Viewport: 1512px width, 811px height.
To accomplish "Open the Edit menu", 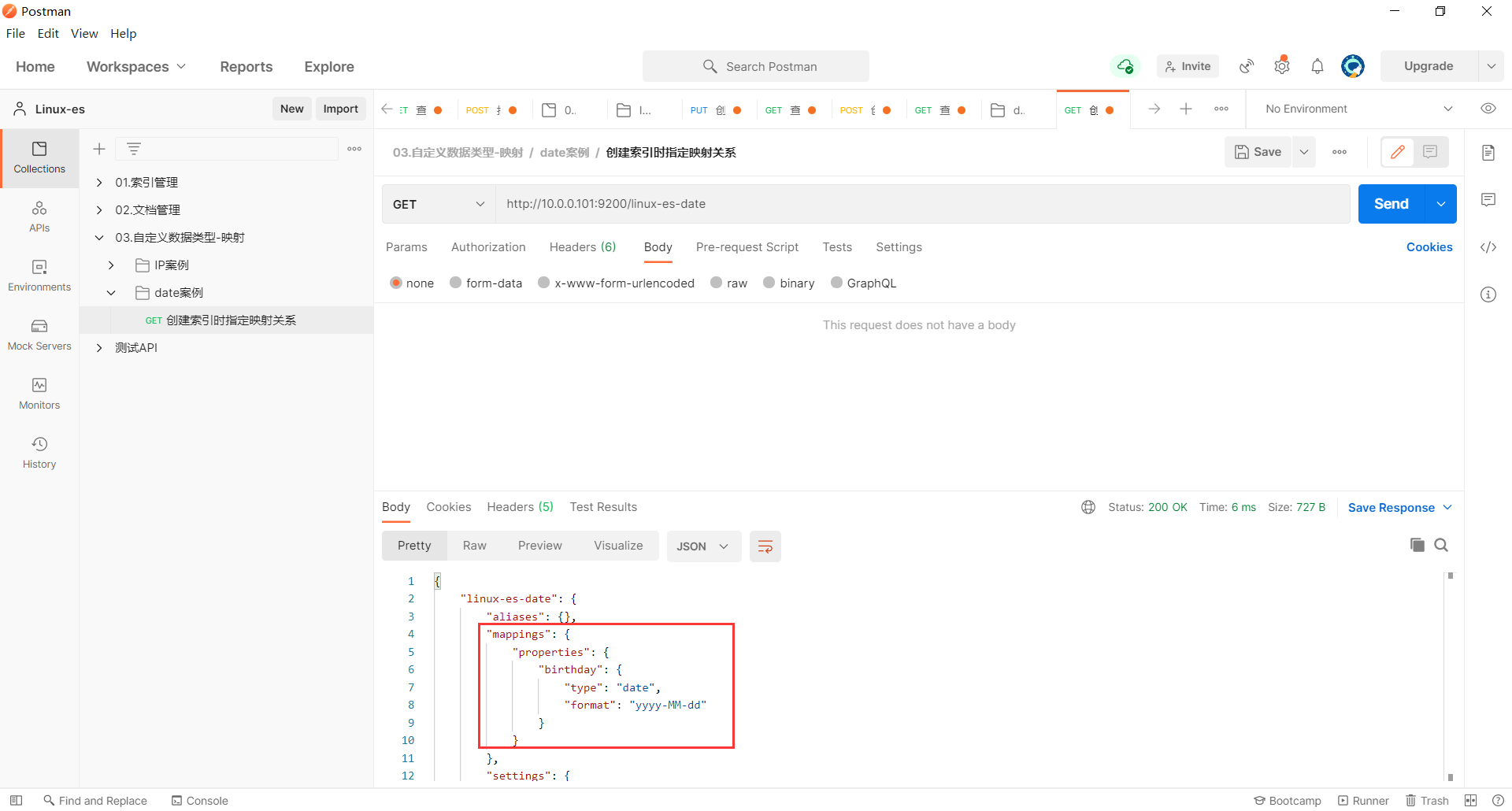I will (48, 33).
